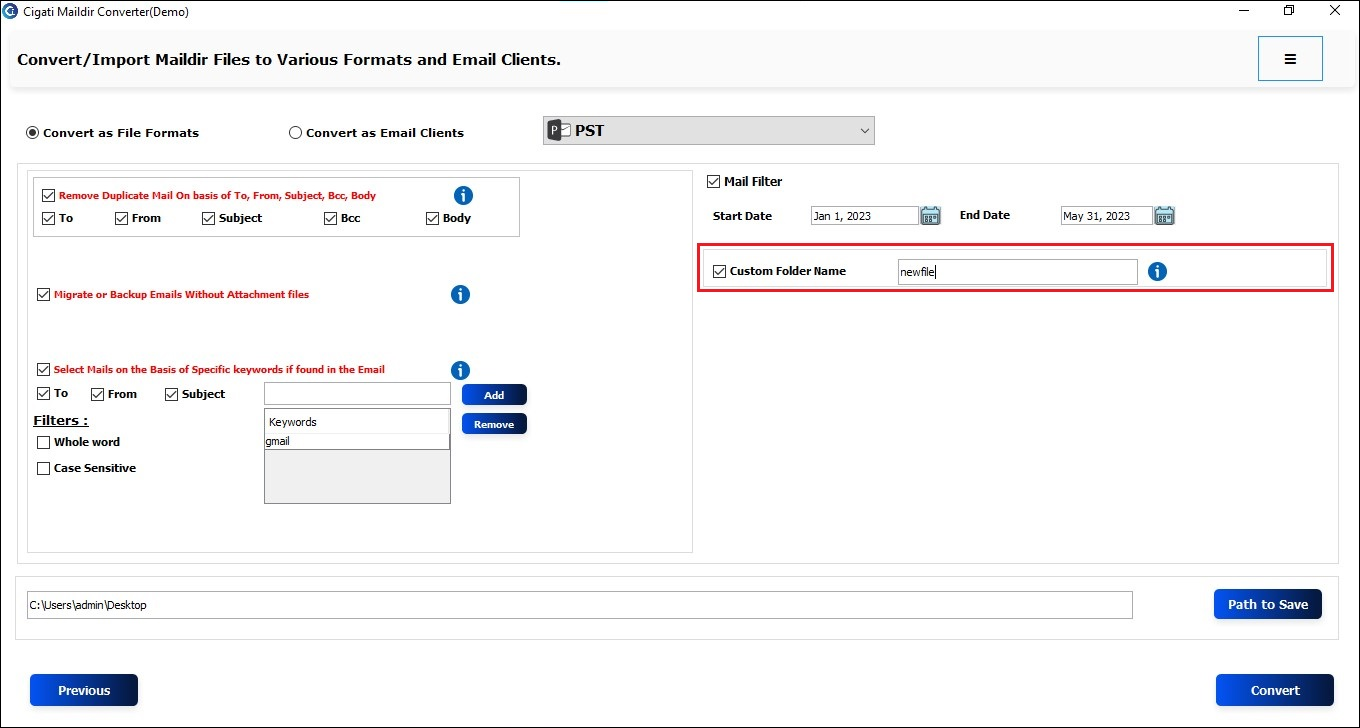Enable the Whole word filter
The width and height of the screenshot is (1360, 728).
point(43,442)
